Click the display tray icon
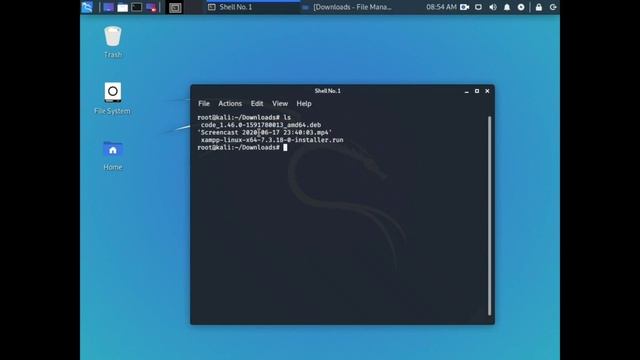 coord(478,7)
